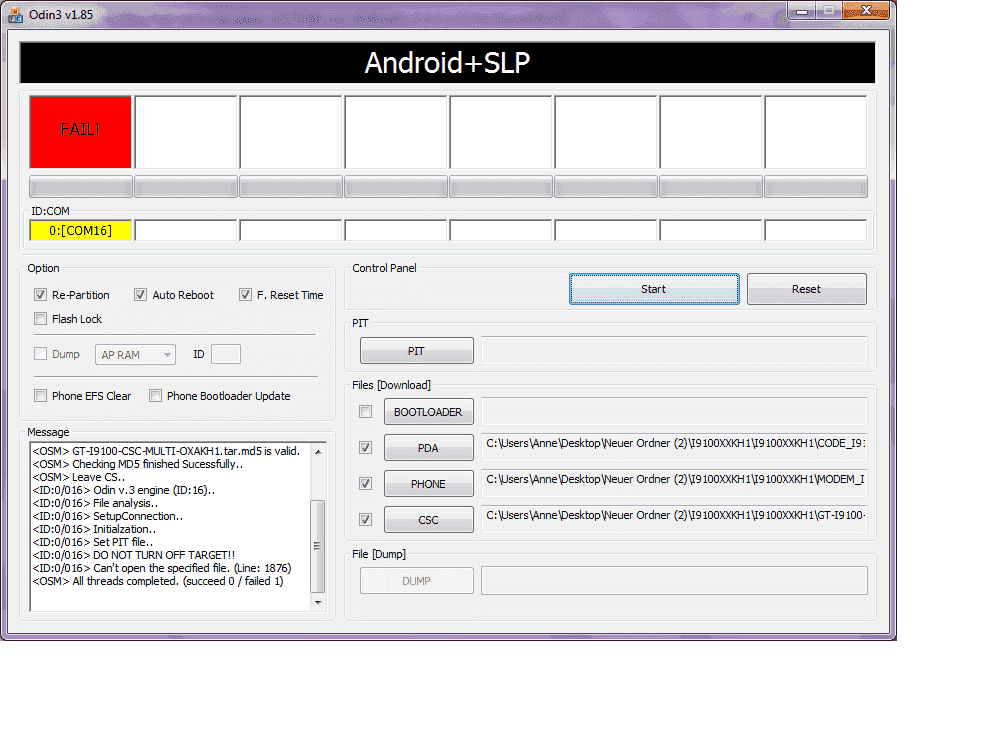
Task: Click the message log scrollbar thumb
Action: coord(318,546)
